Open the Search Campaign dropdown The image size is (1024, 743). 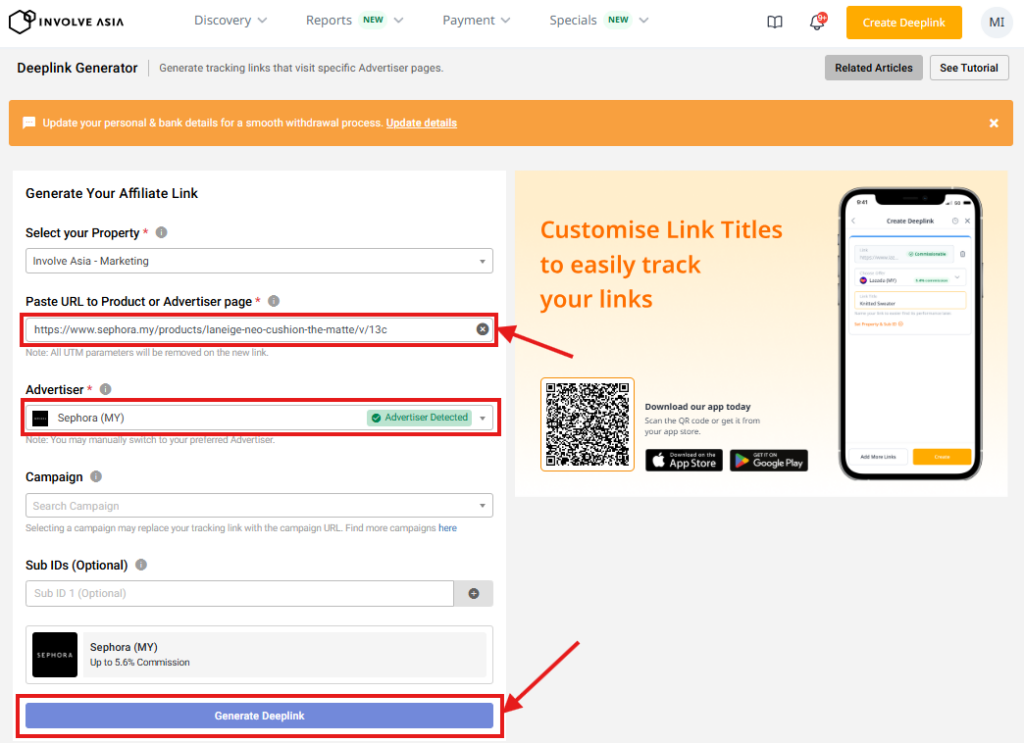pyautogui.click(x=259, y=506)
